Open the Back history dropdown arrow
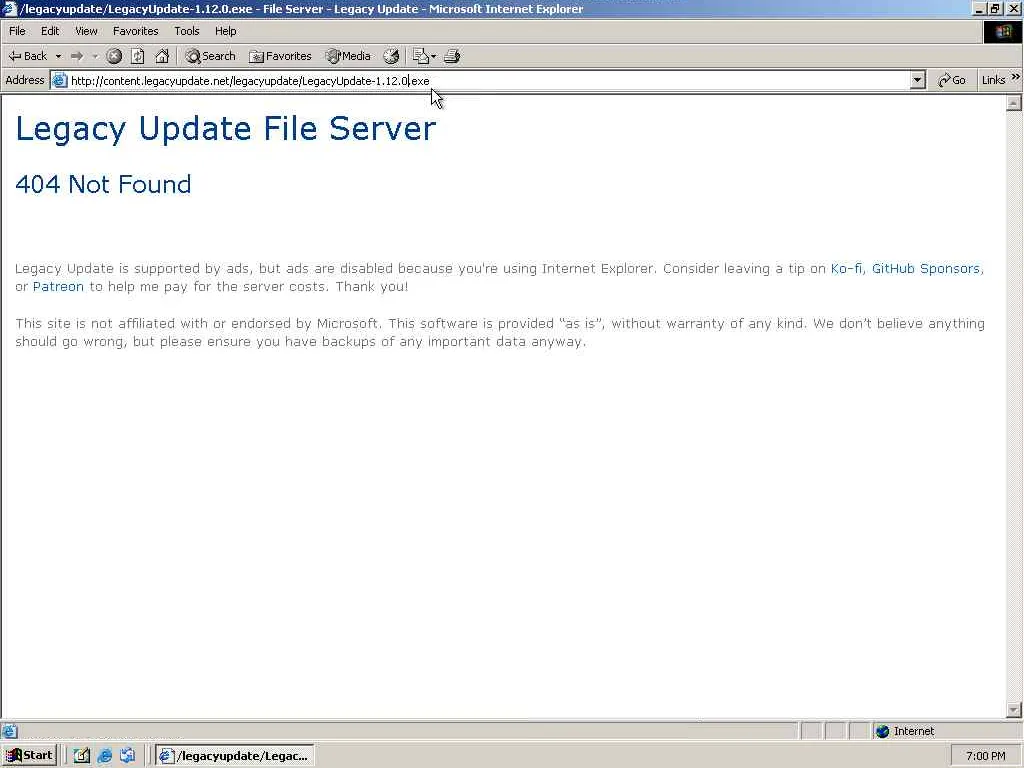Screen dimensions: 1024x768 click(x=58, y=56)
